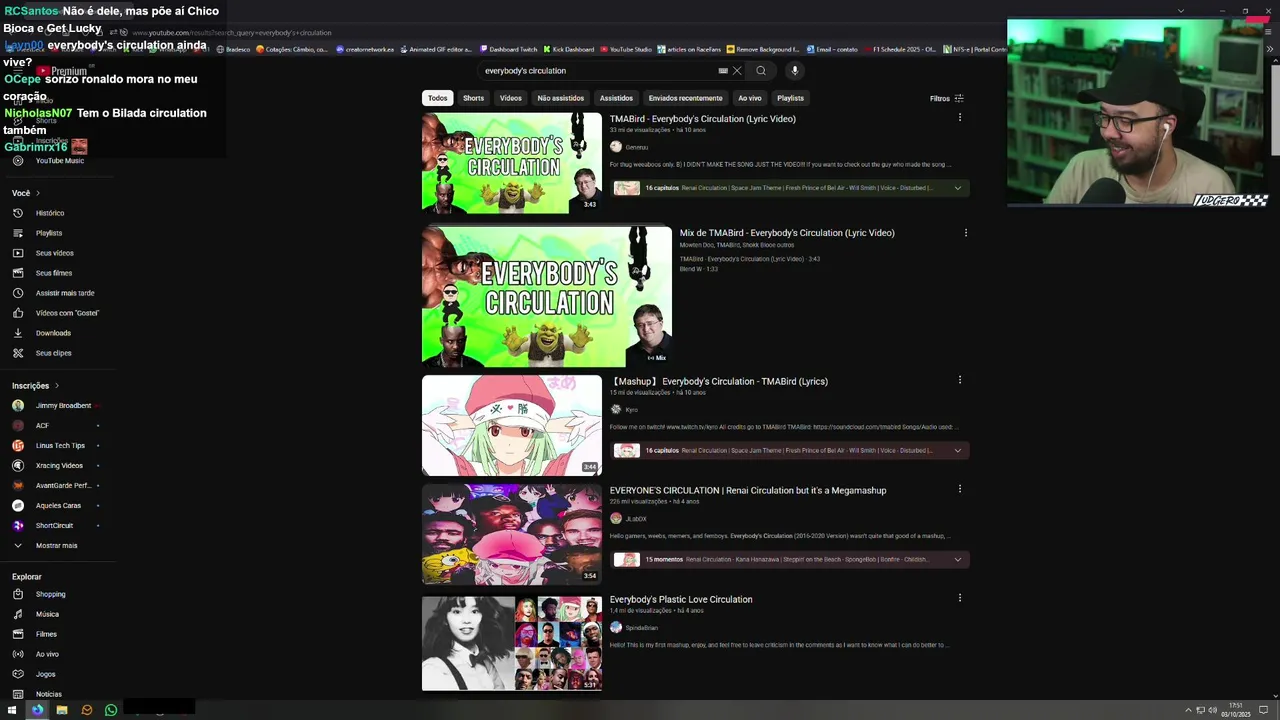Open Playlists in the left sidebar
Screen dimensions: 1280x720
[49, 233]
